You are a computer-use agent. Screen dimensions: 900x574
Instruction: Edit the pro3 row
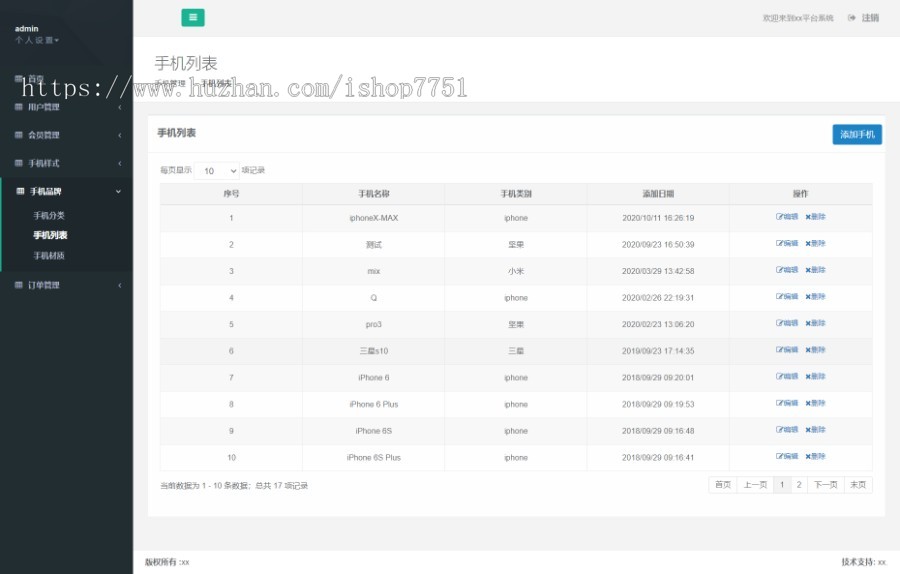[787, 323]
